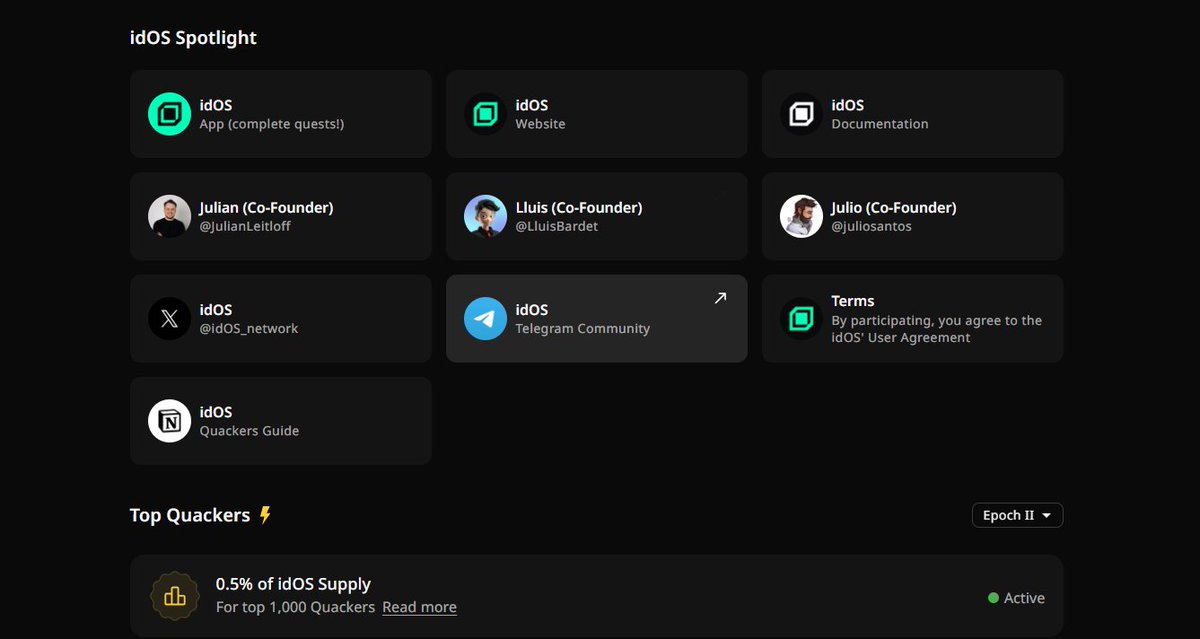Click Julian's profile avatar
This screenshot has height=639, width=1200.
(169, 216)
